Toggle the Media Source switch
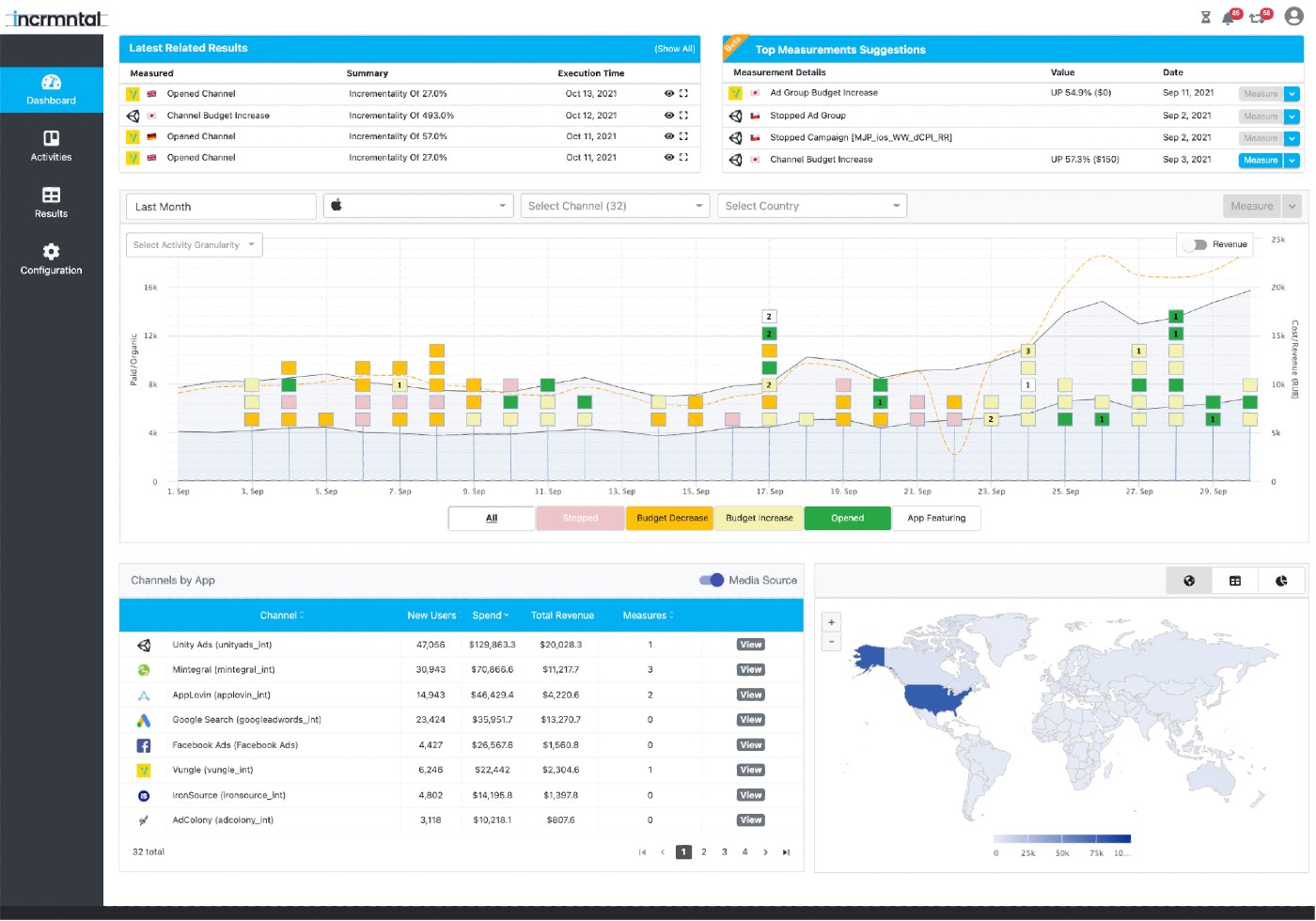This screenshot has width=1316, height=921. click(x=712, y=581)
